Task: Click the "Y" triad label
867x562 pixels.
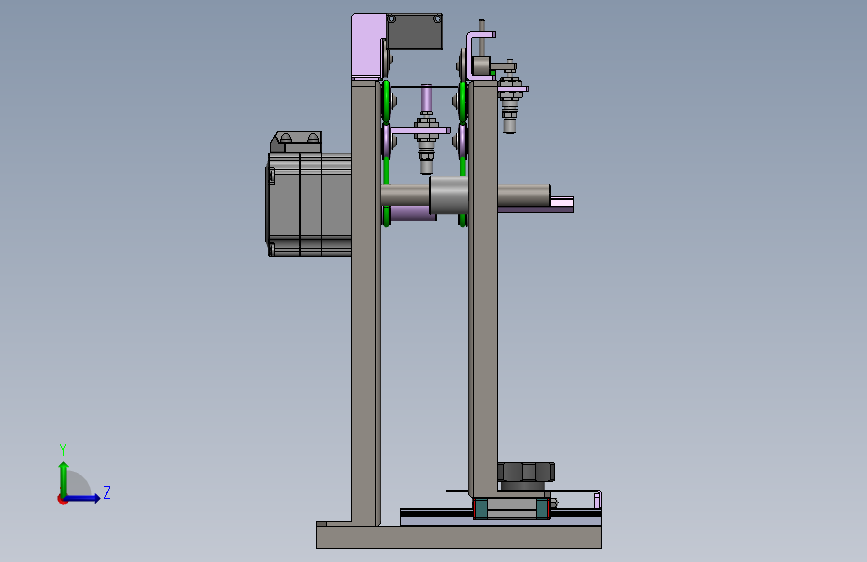Action: (63, 450)
